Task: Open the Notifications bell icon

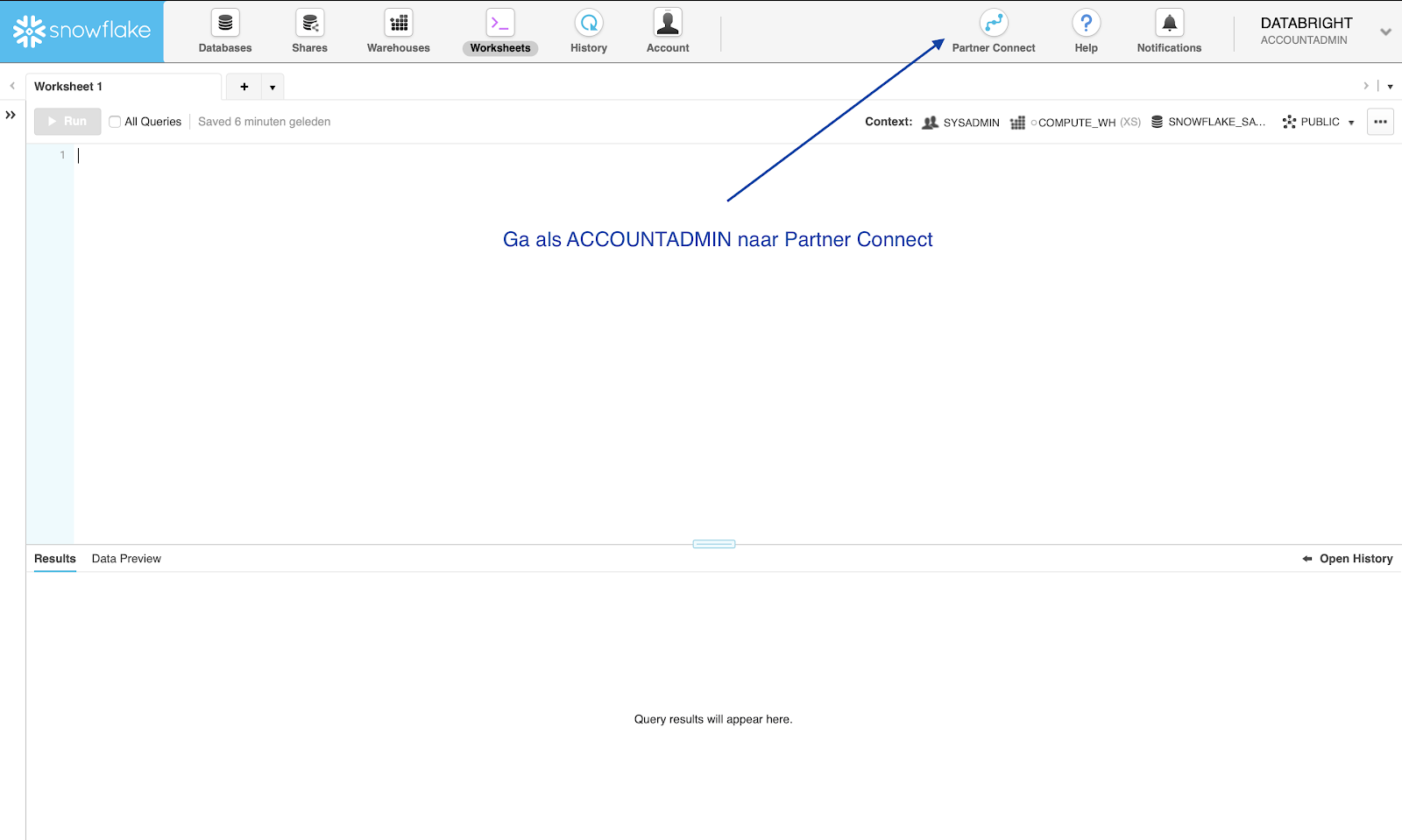Action: coord(1170,23)
